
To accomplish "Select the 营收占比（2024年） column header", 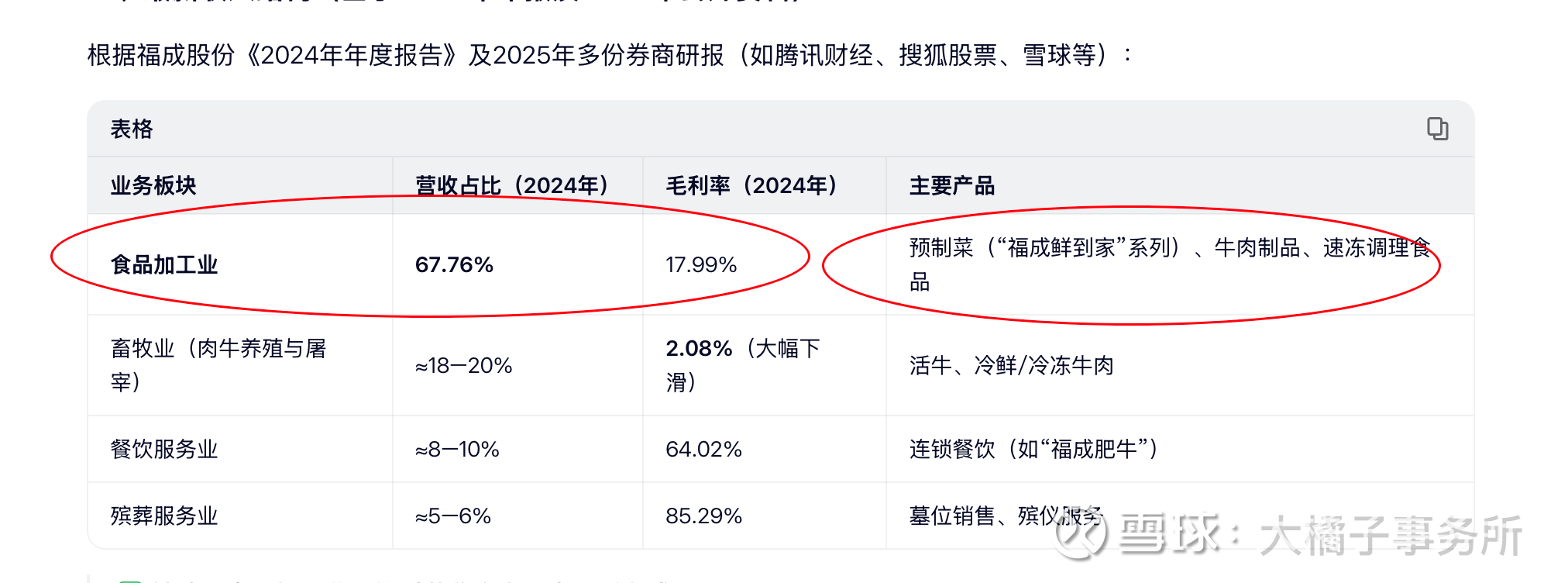I will coord(511,186).
